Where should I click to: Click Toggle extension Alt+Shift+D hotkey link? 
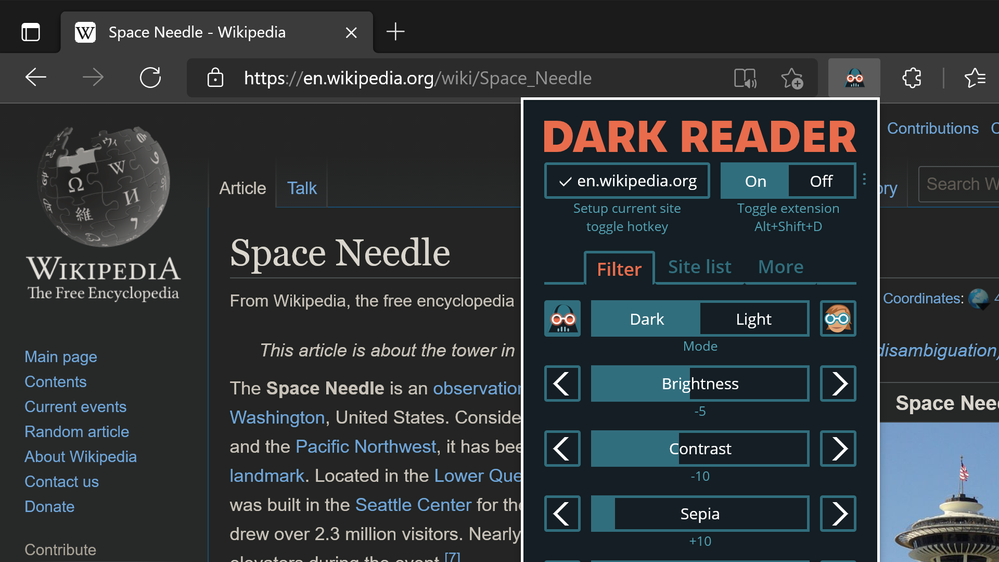click(788, 217)
